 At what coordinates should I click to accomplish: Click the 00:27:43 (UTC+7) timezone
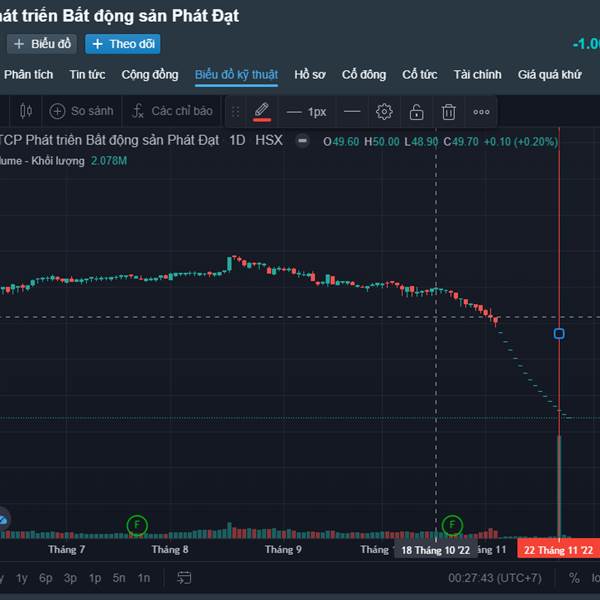pyautogui.click(x=494, y=578)
